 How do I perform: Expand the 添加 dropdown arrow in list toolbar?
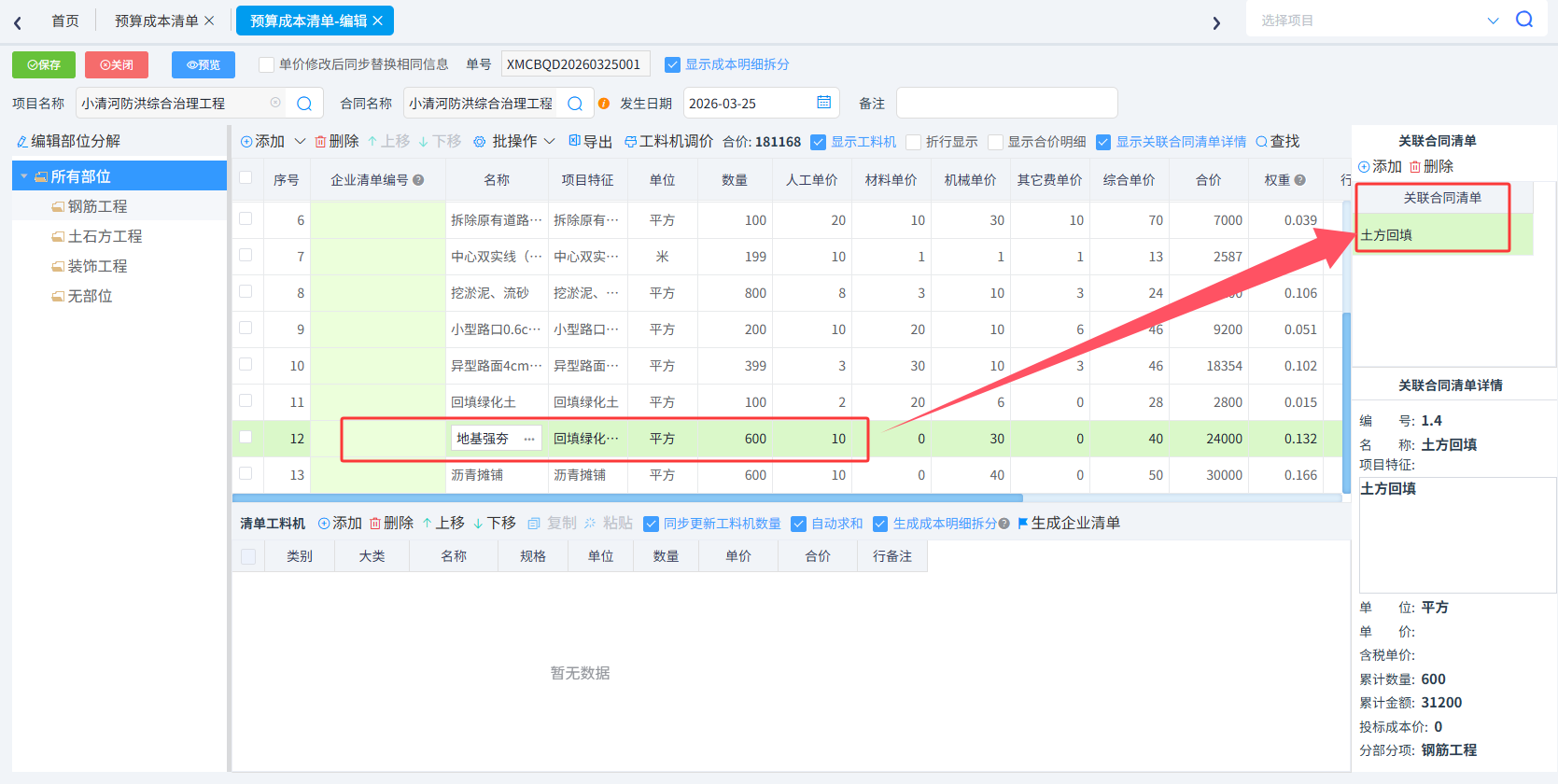(300, 142)
